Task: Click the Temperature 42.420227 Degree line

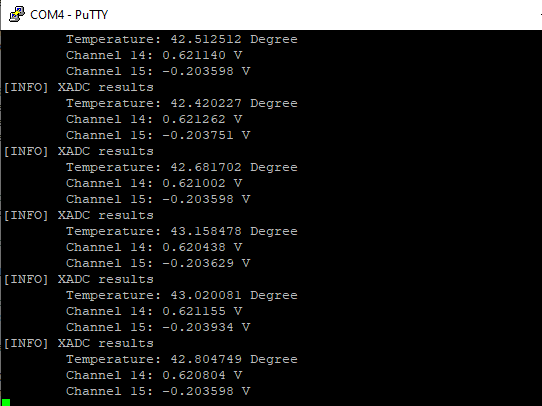Action: point(182,103)
